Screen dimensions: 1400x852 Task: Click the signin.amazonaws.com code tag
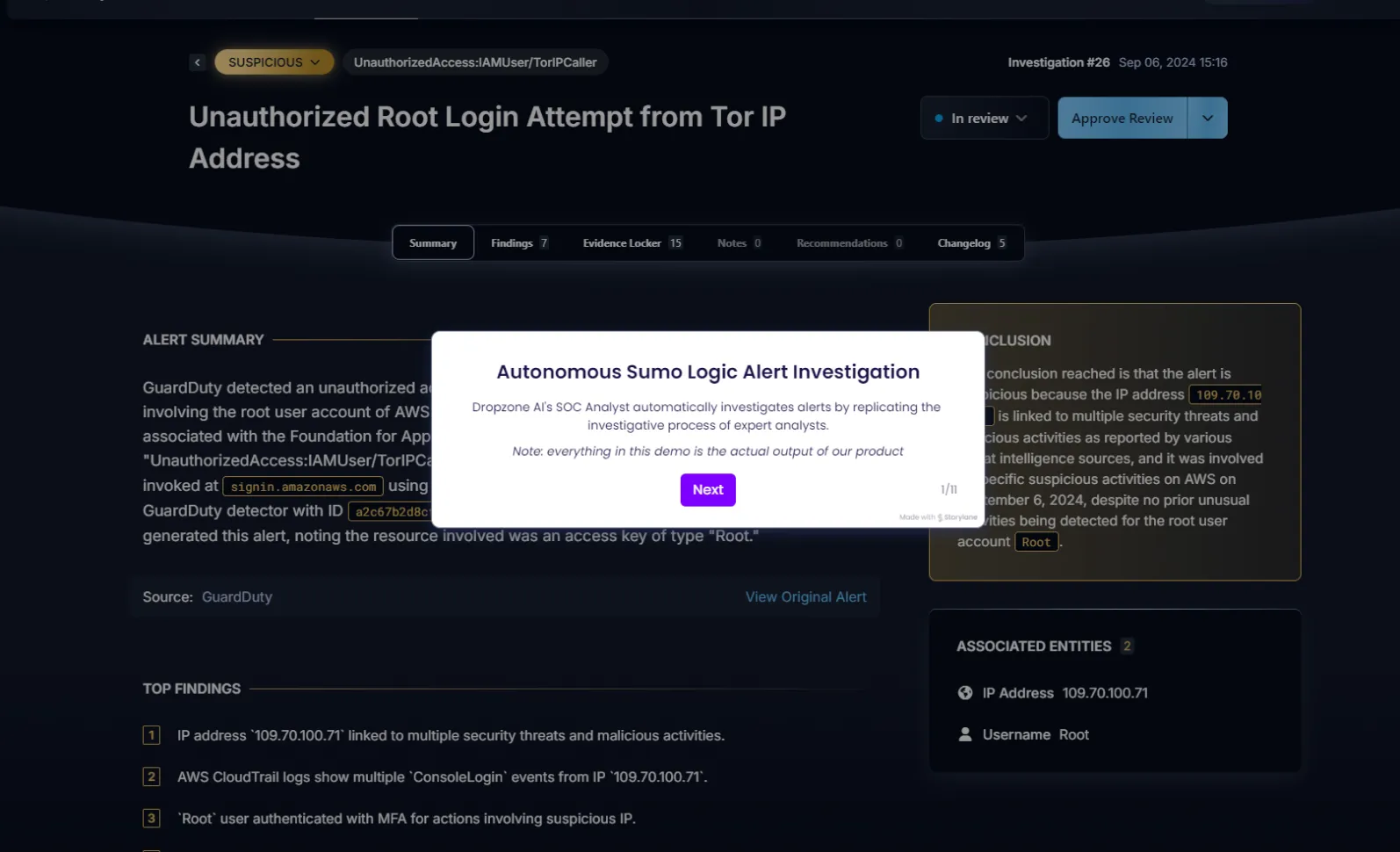coord(303,487)
